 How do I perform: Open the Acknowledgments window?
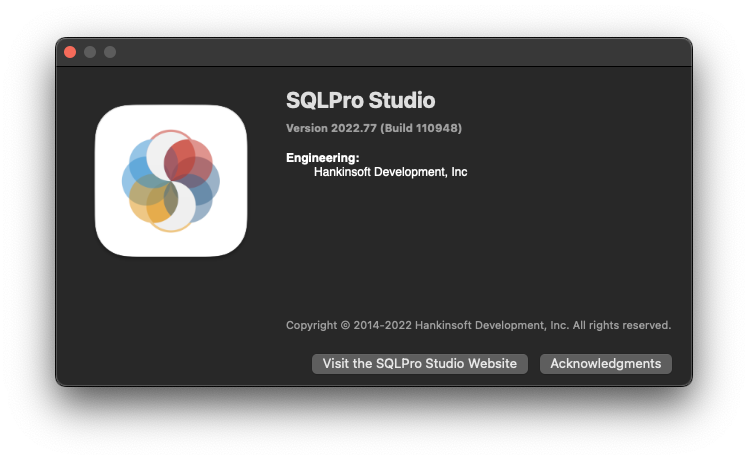(605, 364)
